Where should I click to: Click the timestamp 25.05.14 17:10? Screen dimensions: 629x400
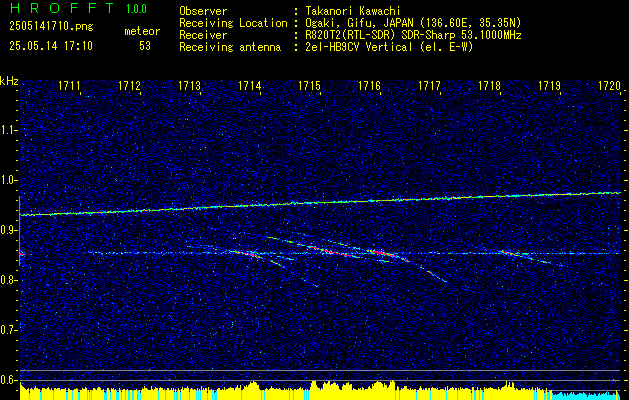coord(51,46)
